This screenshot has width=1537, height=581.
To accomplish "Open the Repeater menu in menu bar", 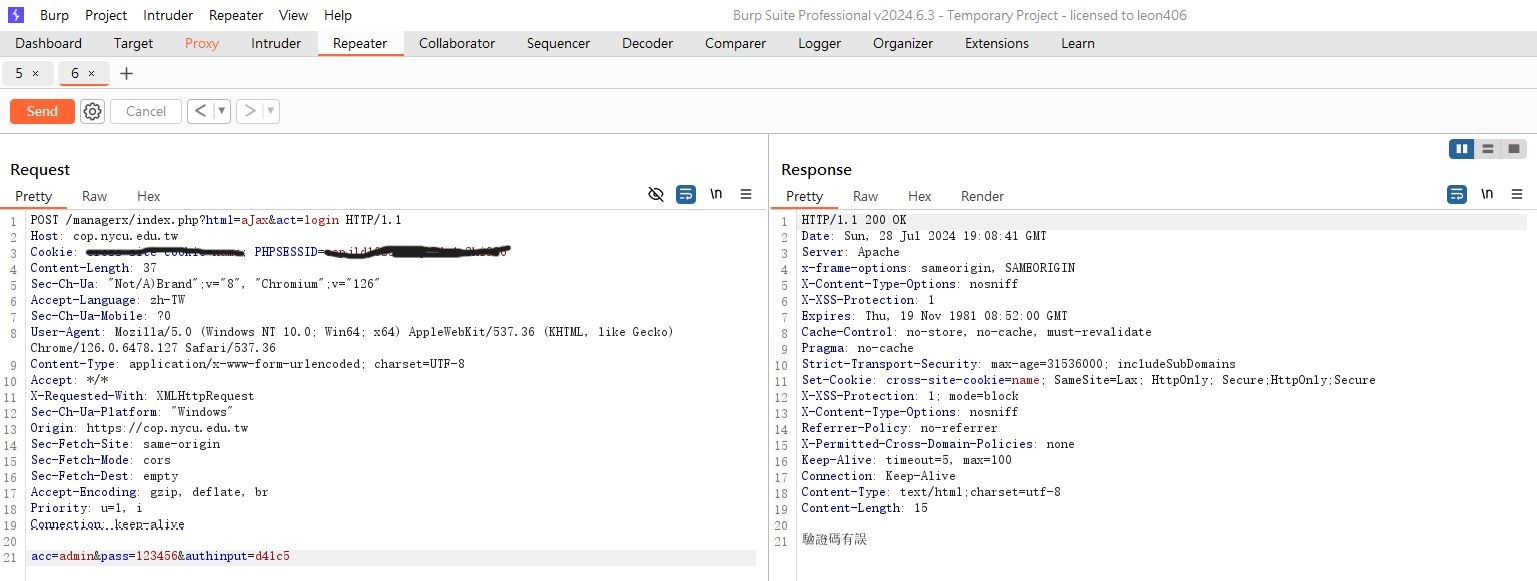I will (236, 15).
